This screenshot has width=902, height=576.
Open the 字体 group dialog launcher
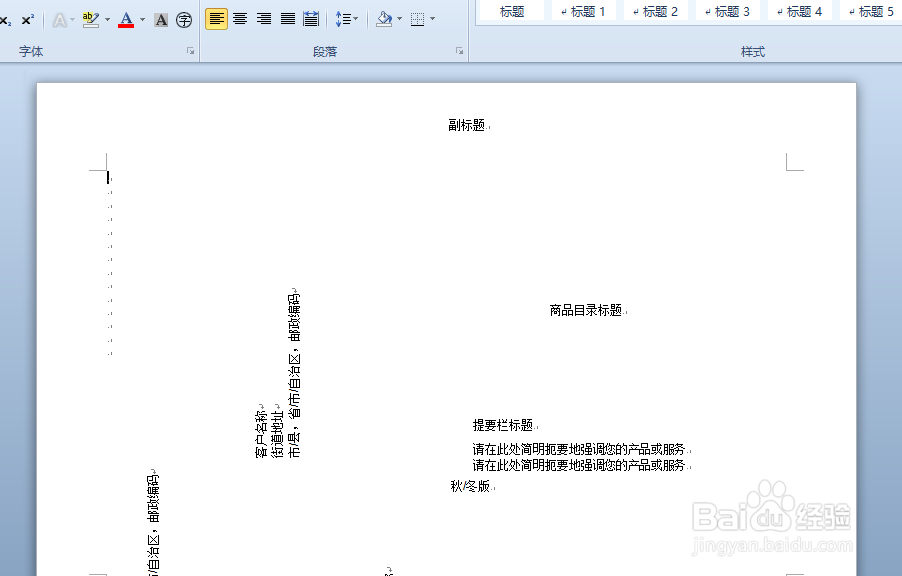(191, 50)
